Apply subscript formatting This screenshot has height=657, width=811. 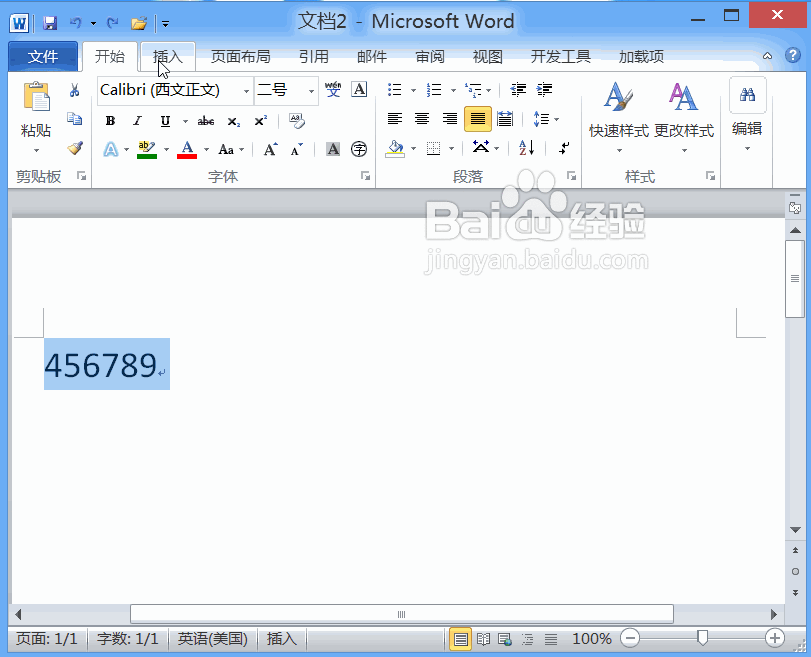coord(233,121)
